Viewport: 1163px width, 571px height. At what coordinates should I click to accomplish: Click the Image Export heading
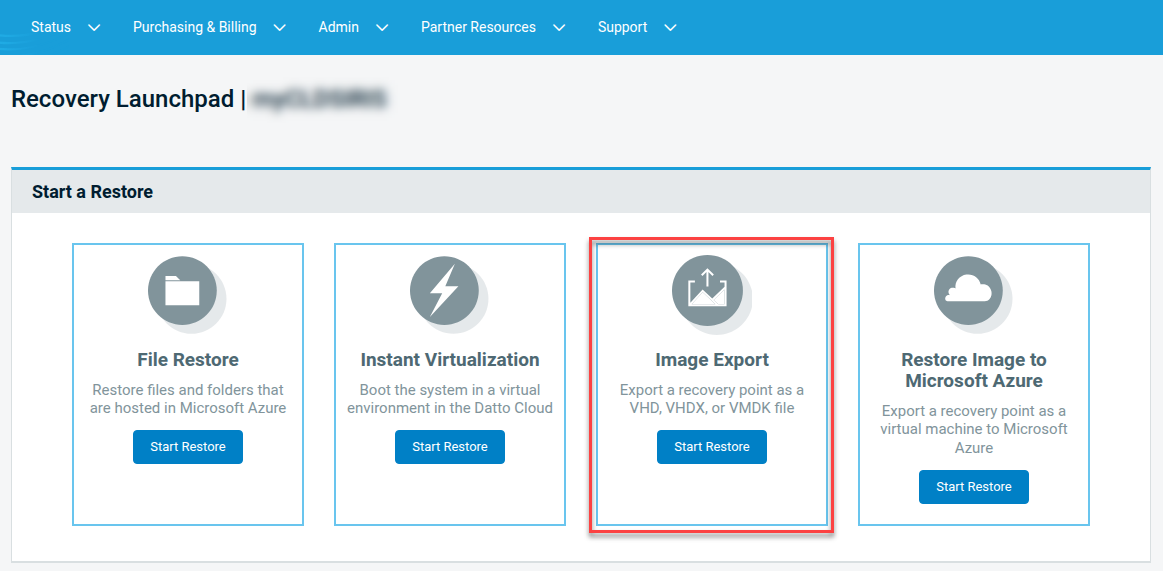[712, 360]
